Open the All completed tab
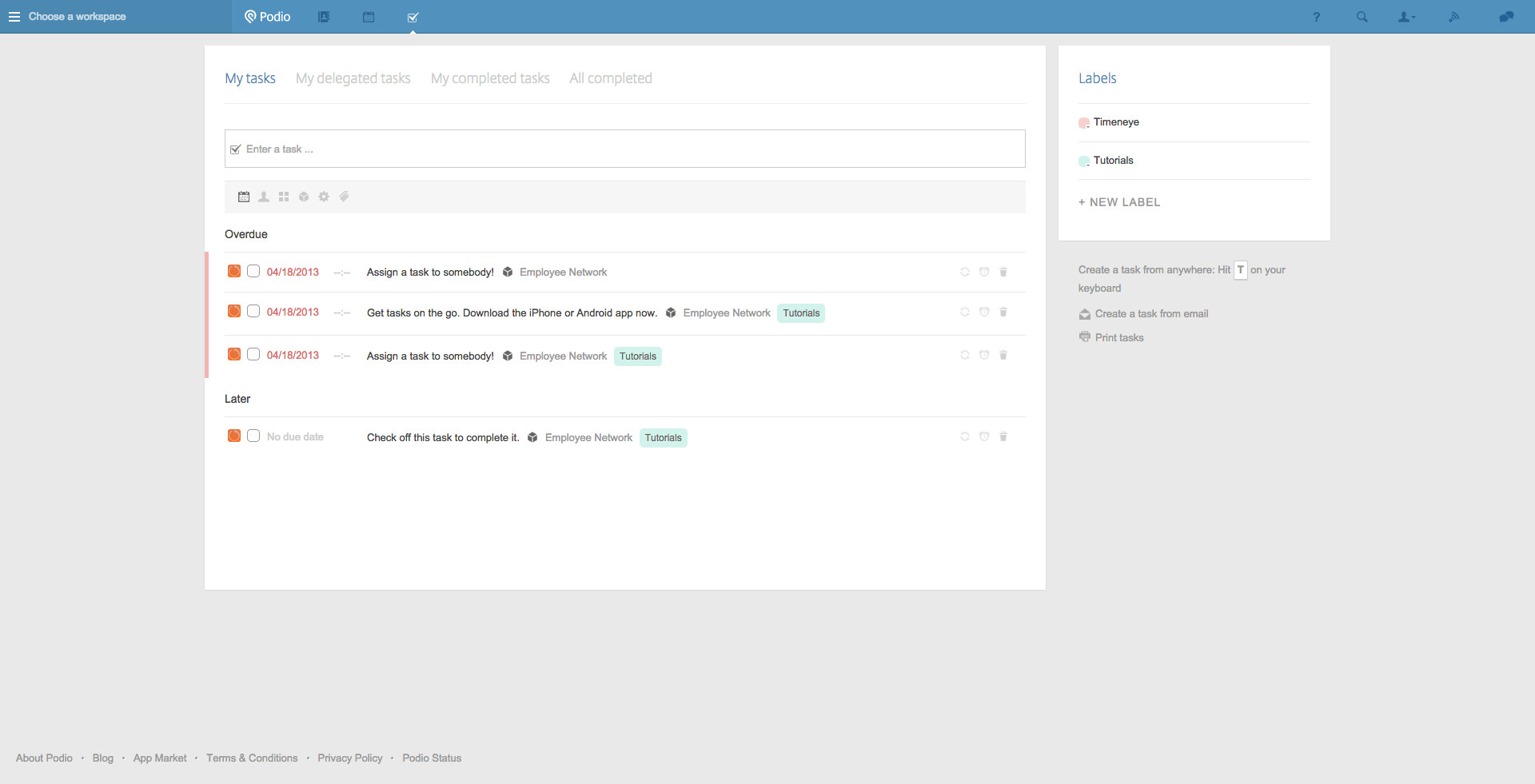The width and height of the screenshot is (1535, 784). (x=611, y=78)
